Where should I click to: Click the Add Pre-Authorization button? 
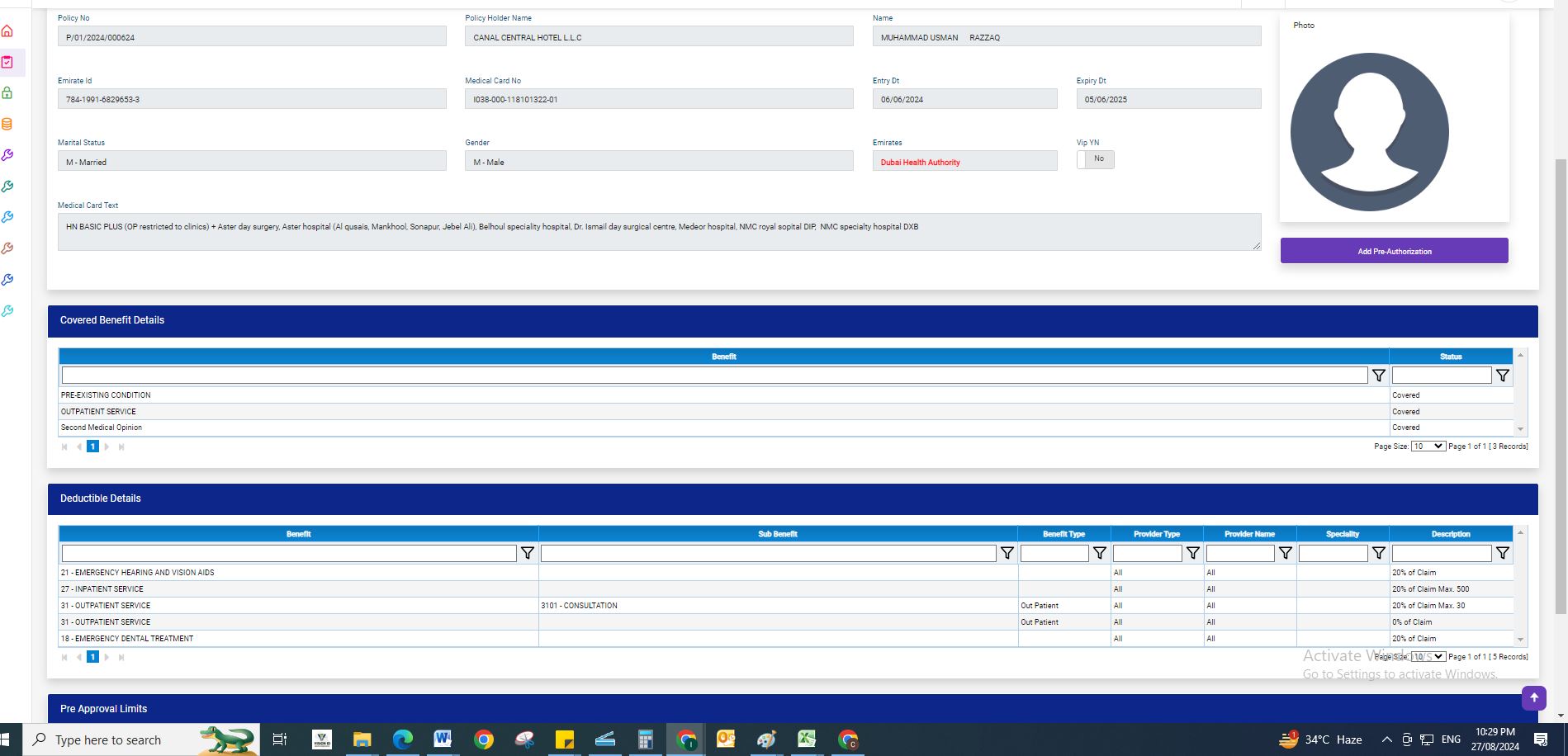point(1394,251)
